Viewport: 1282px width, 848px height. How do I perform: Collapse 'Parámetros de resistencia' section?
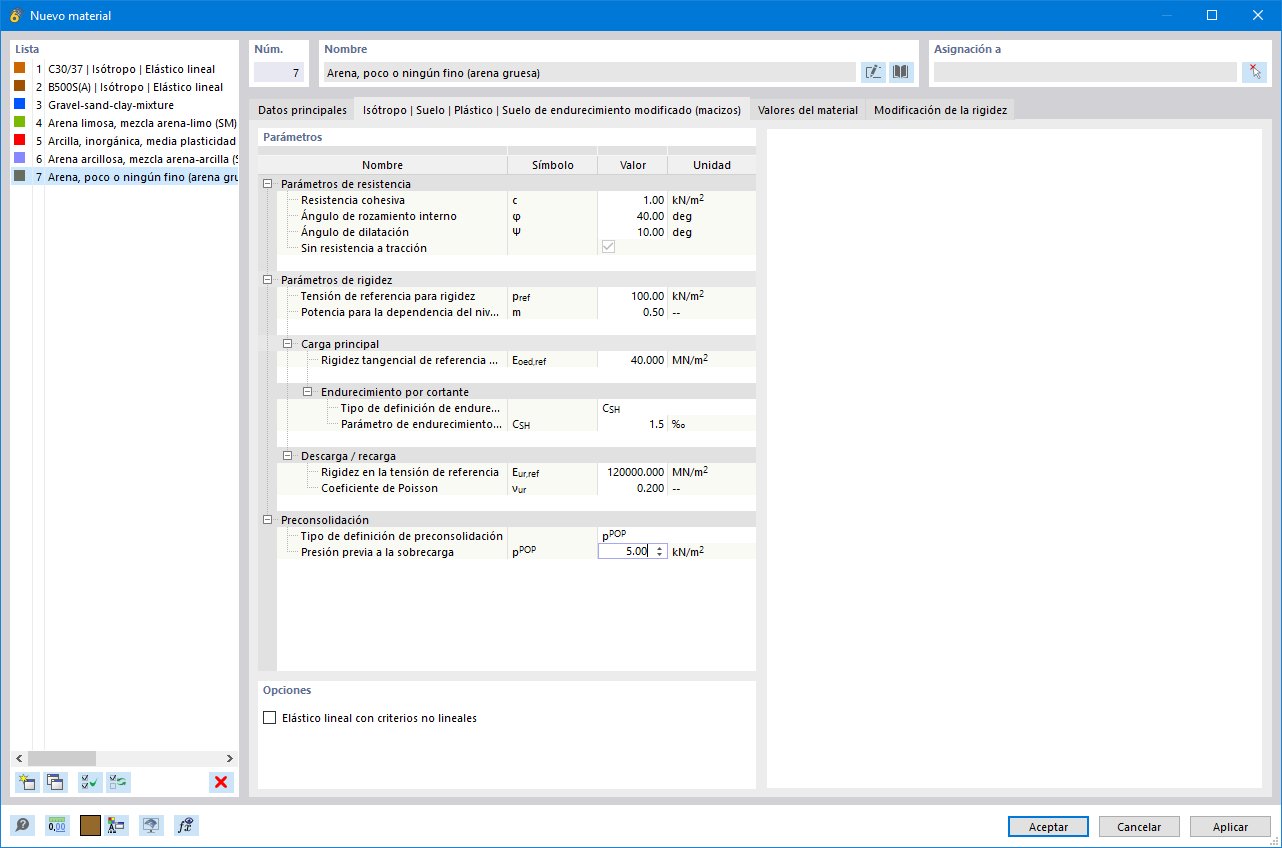click(x=268, y=184)
